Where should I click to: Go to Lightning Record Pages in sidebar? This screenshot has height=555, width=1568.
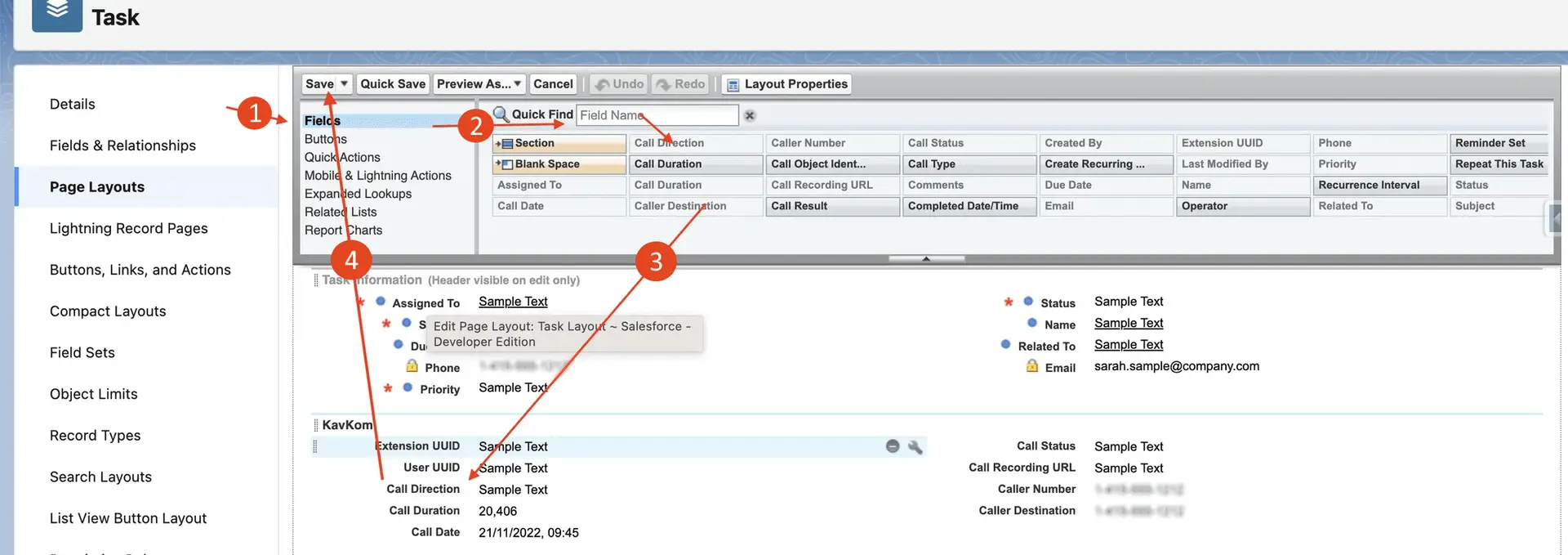(x=128, y=229)
